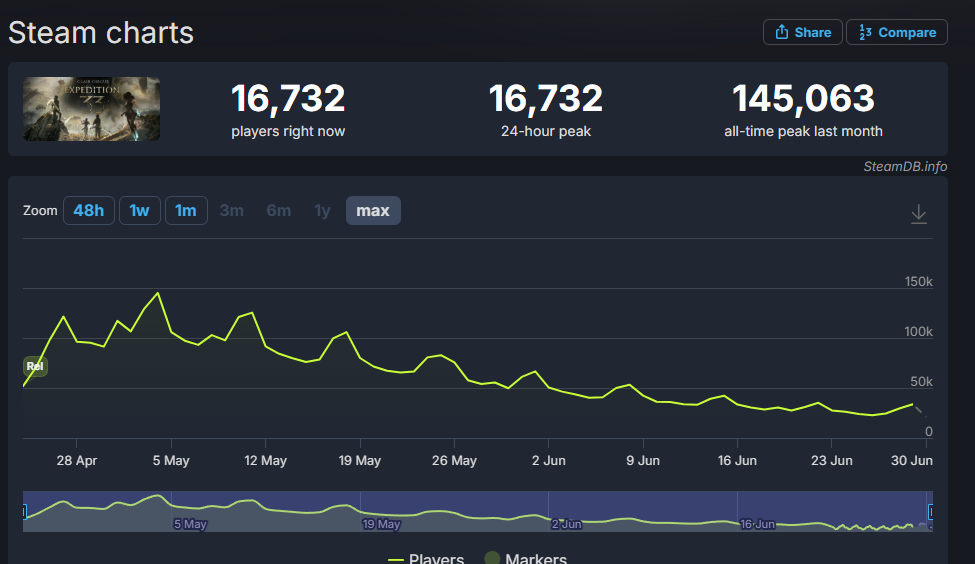
Task: Click the 150k y-axis label
Action: coord(918,282)
